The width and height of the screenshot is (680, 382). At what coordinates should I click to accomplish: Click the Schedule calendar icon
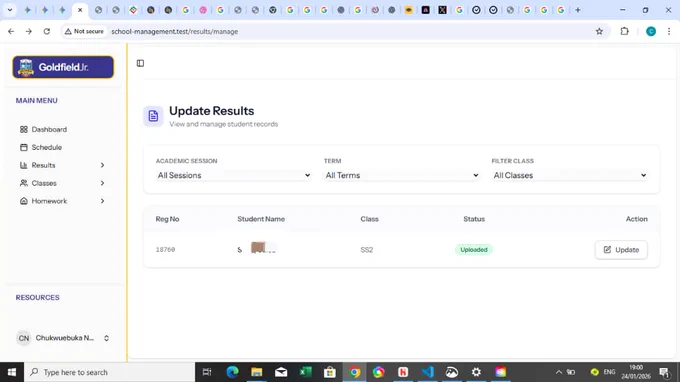pos(24,147)
